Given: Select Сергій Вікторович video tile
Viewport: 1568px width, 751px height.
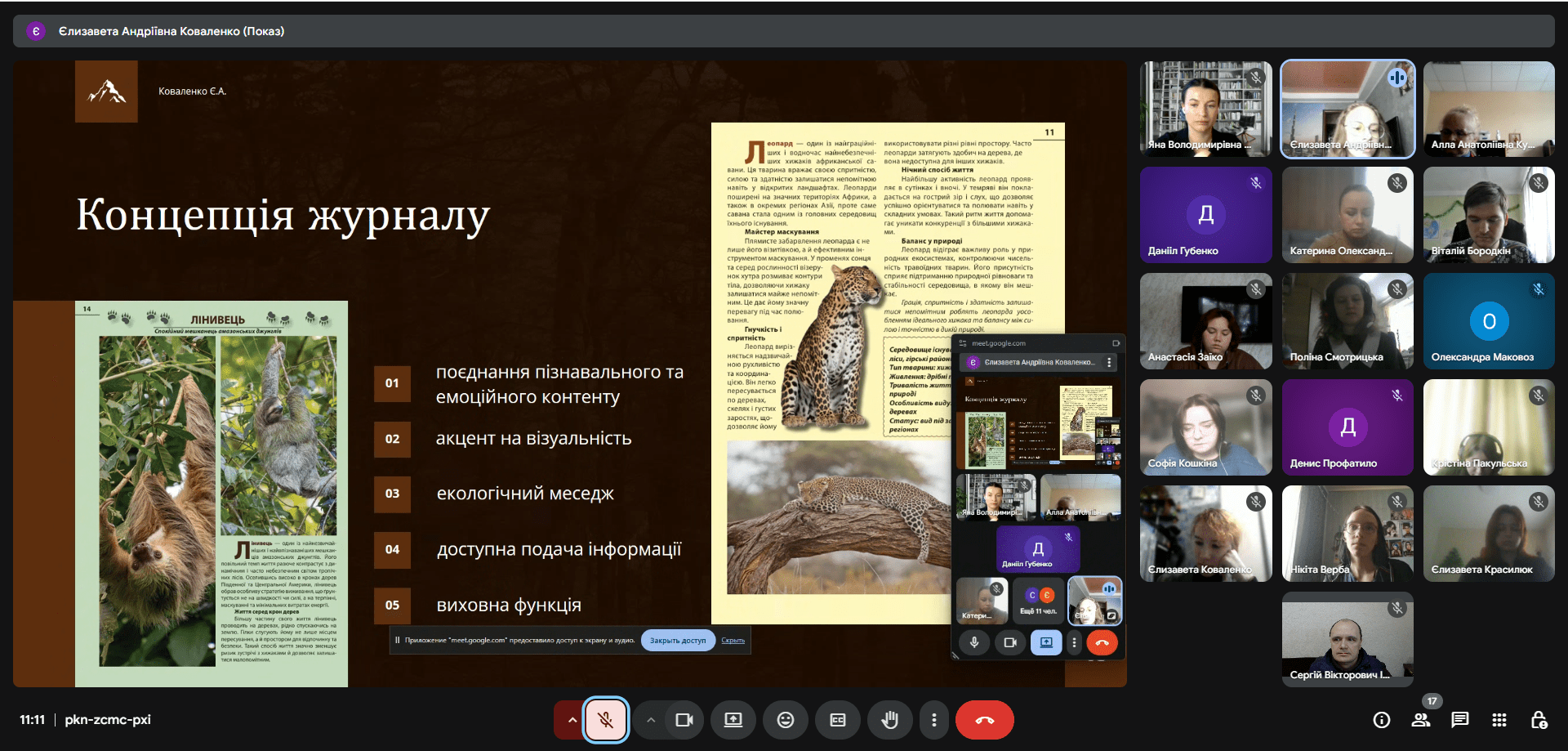Looking at the screenshot, I should (x=1347, y=639).
